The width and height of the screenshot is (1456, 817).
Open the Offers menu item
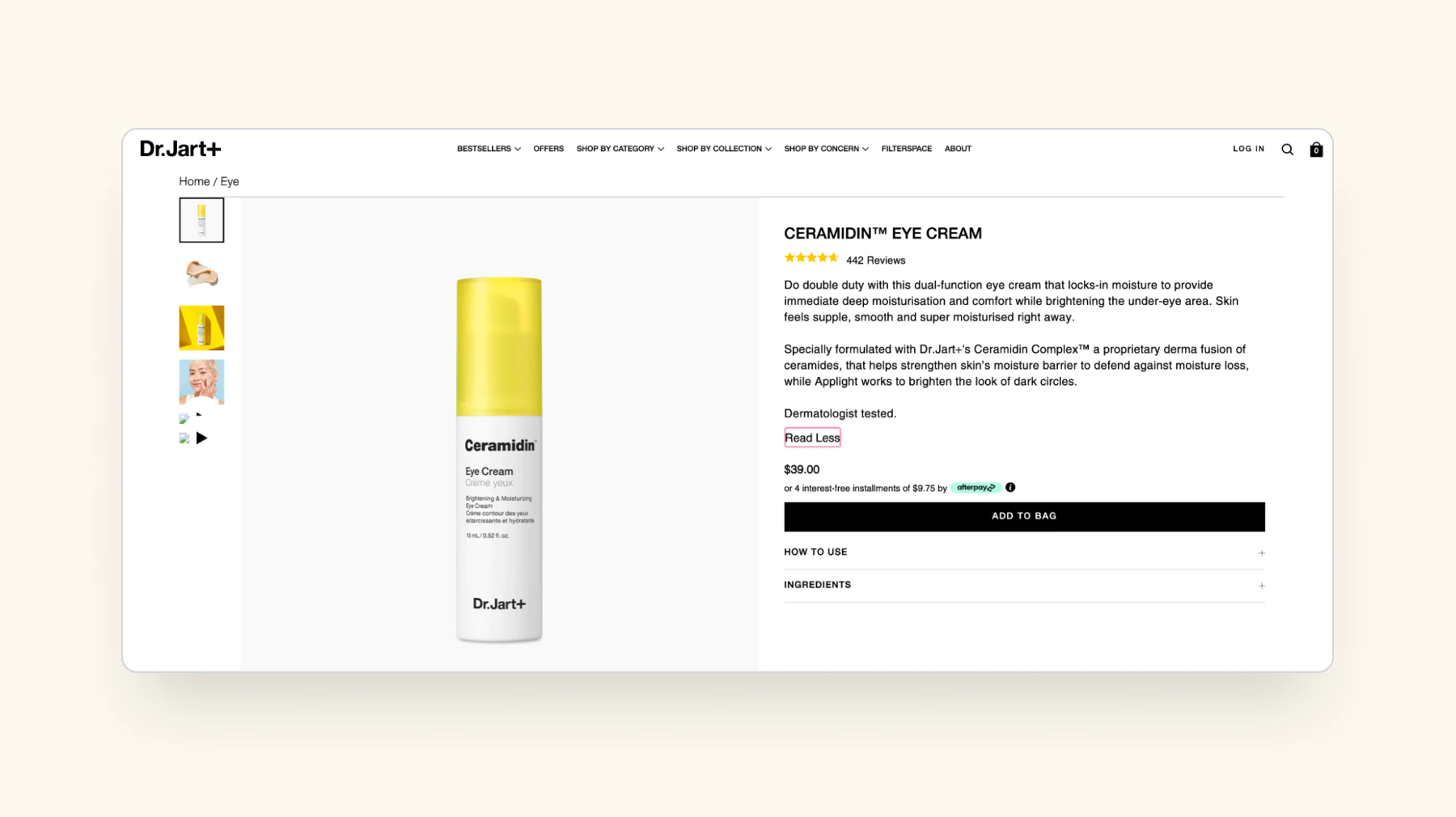(548, 149)
